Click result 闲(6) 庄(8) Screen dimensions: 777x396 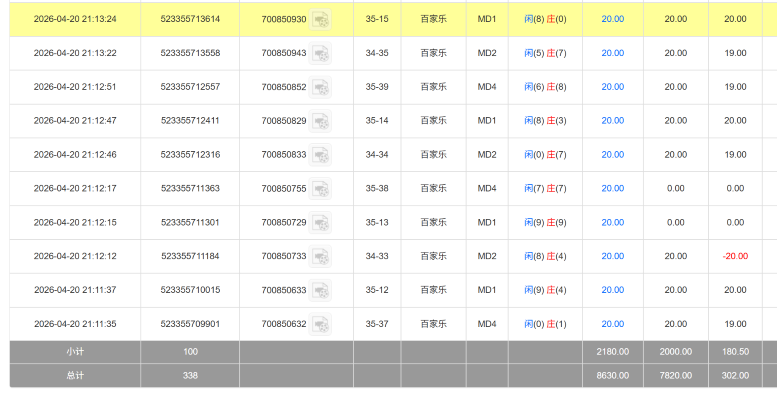click(545, 87)
